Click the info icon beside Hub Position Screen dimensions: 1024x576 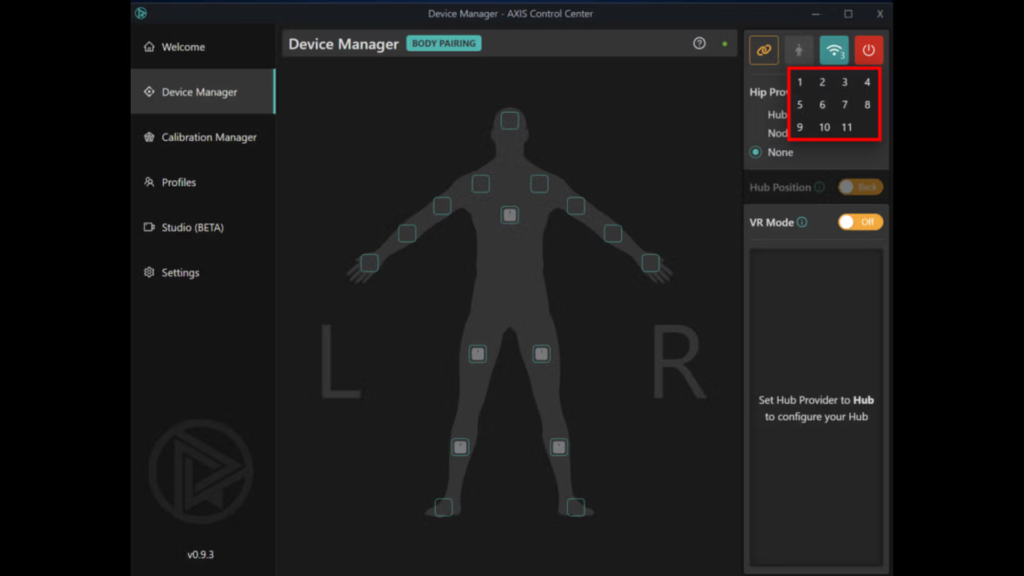(819, 187)
